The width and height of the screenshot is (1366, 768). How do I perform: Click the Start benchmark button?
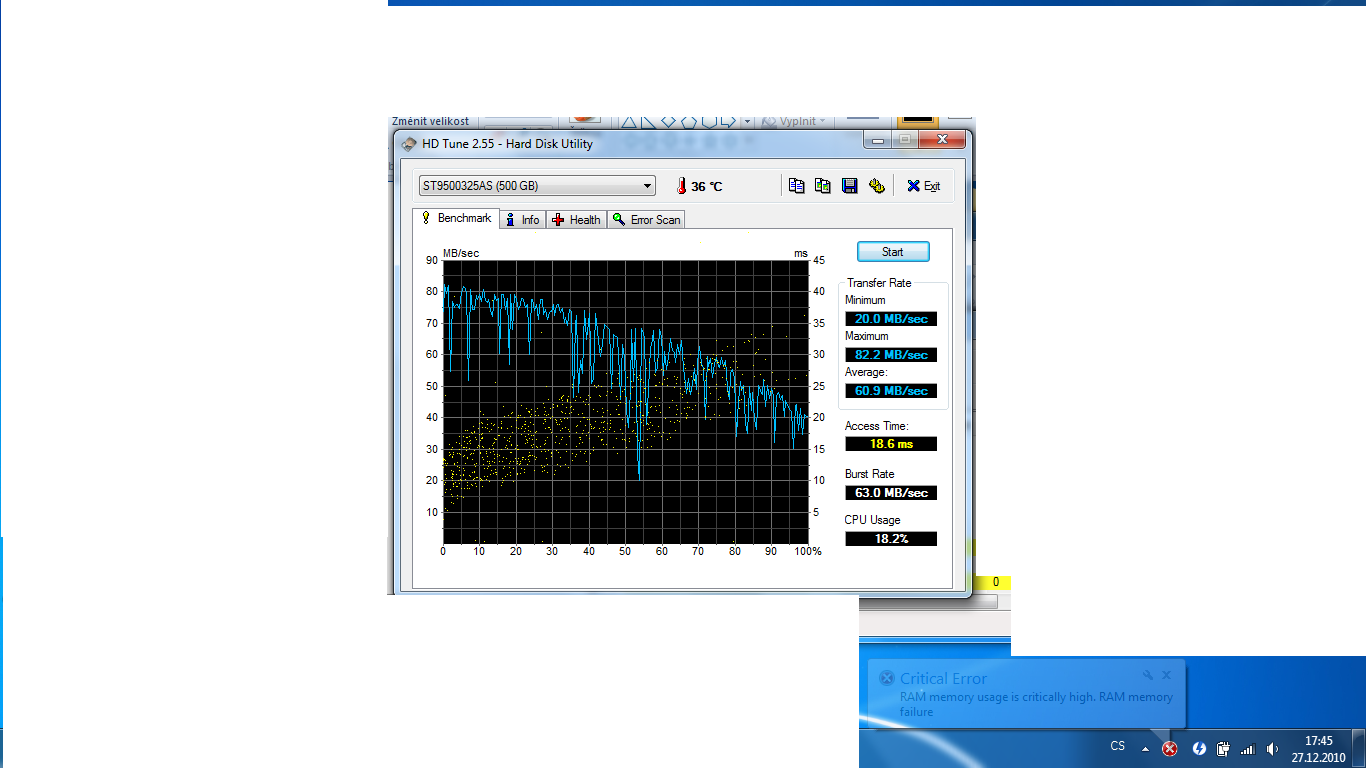(893, 252)
